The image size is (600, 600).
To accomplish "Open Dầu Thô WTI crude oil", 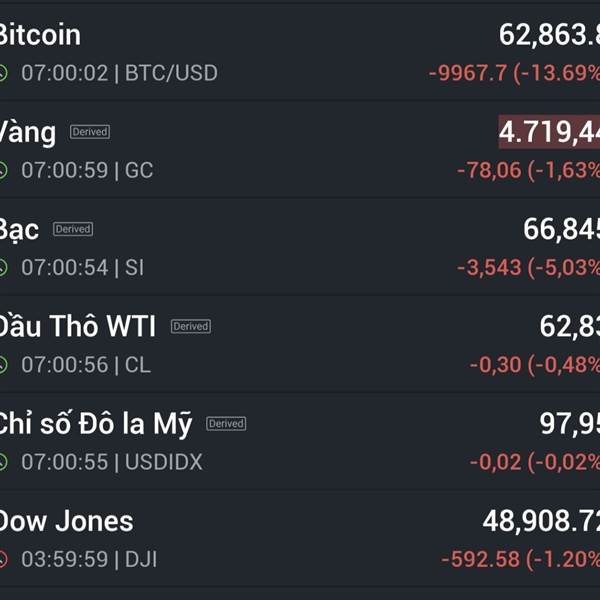I will (x=300, y=344).
